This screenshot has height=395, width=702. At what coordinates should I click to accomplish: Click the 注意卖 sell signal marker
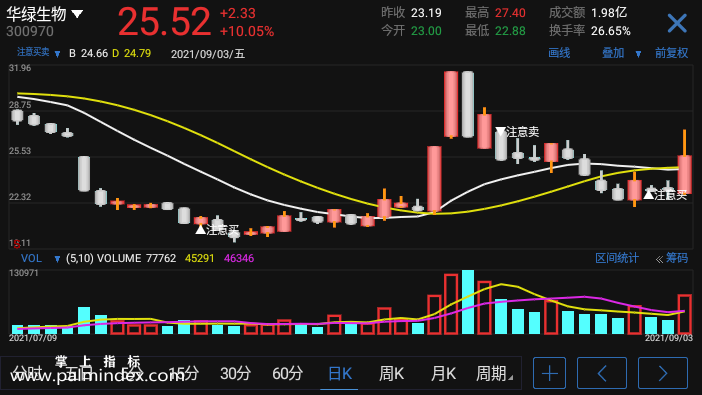[x=517, y=132]
